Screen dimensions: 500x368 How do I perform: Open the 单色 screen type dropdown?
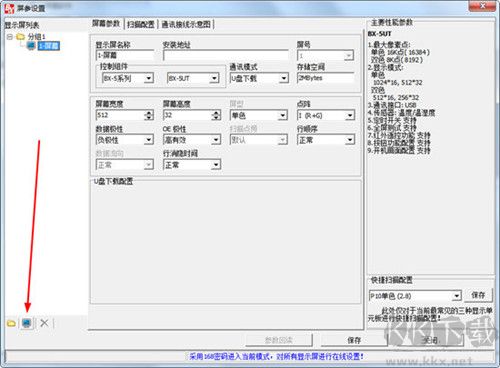point(283,115)
